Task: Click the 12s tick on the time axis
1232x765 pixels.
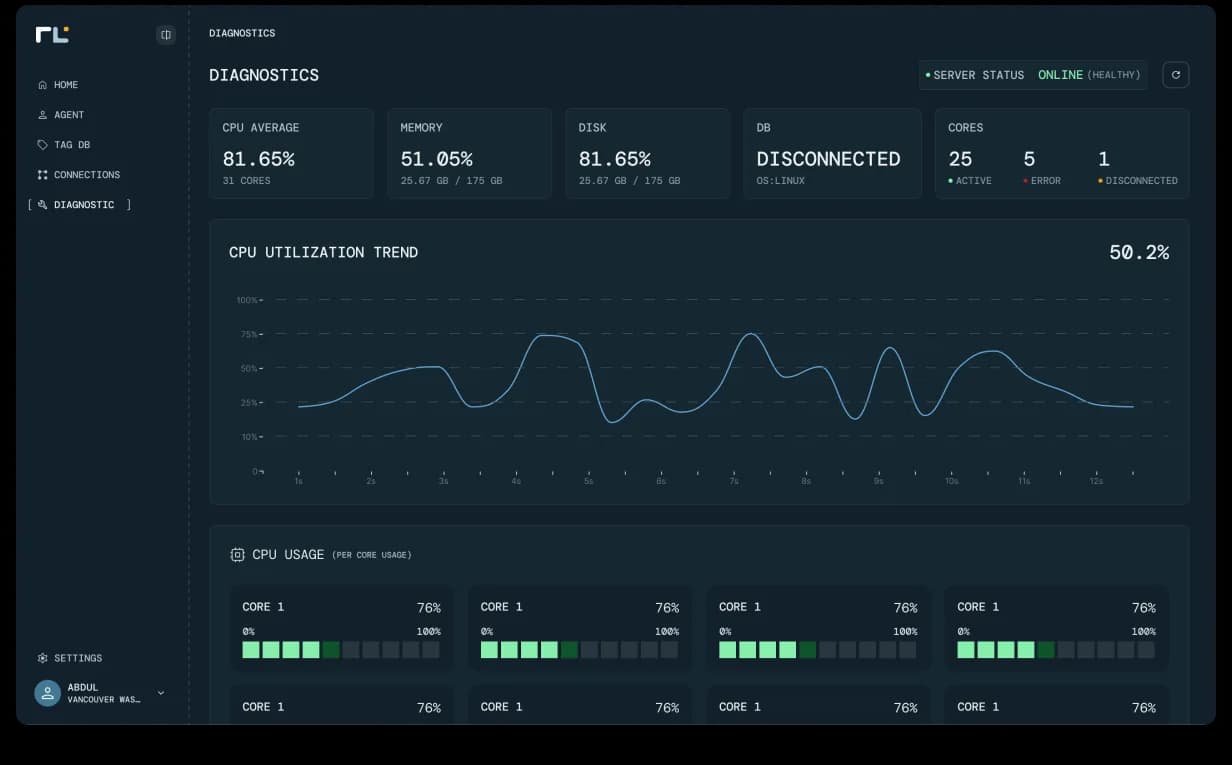Action: tap(1096, 481)
